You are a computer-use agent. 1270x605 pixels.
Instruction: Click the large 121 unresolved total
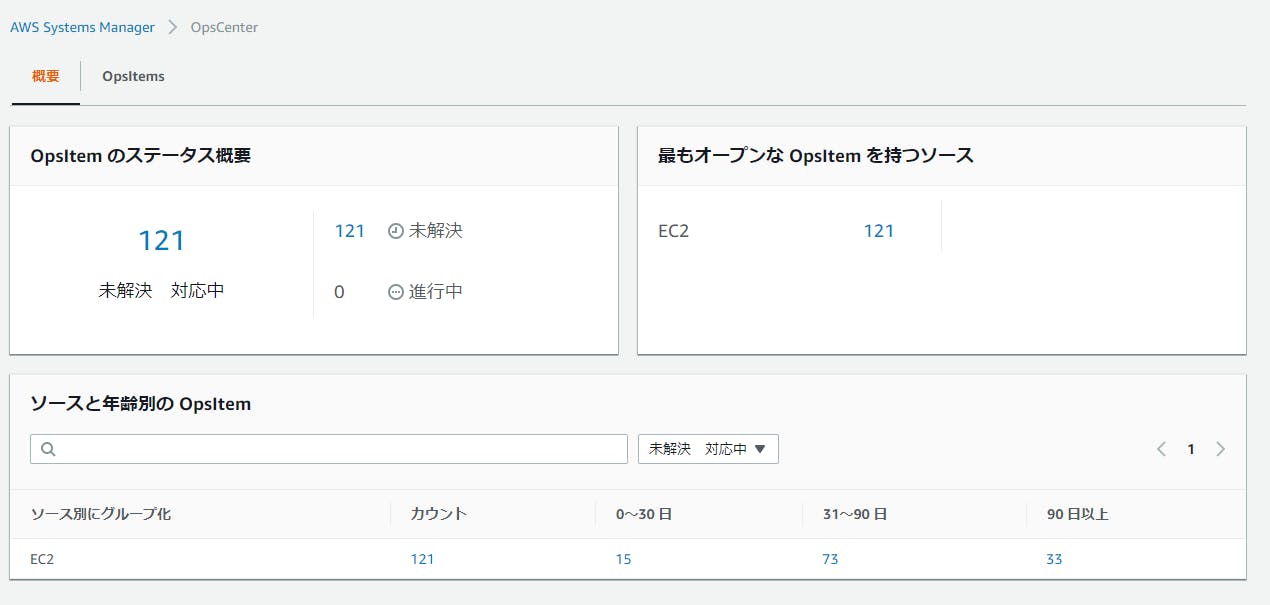coord(161,241)
